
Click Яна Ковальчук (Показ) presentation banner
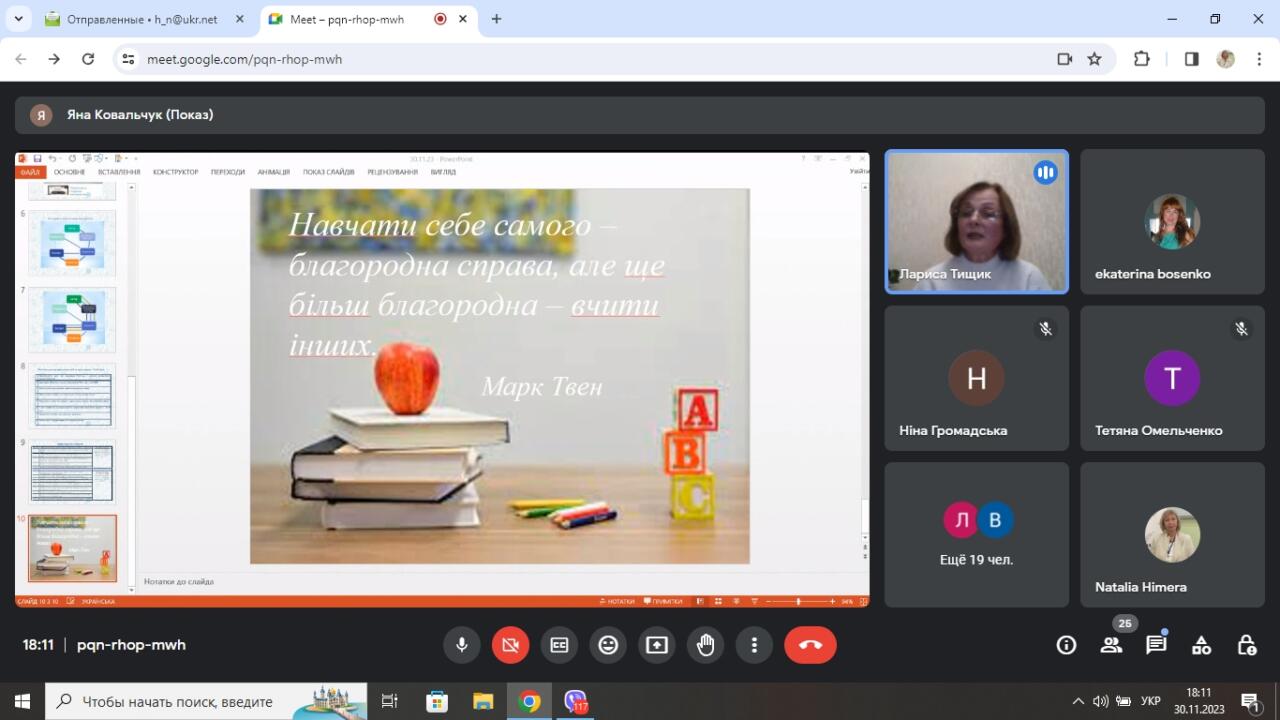(x=640, y=115)
